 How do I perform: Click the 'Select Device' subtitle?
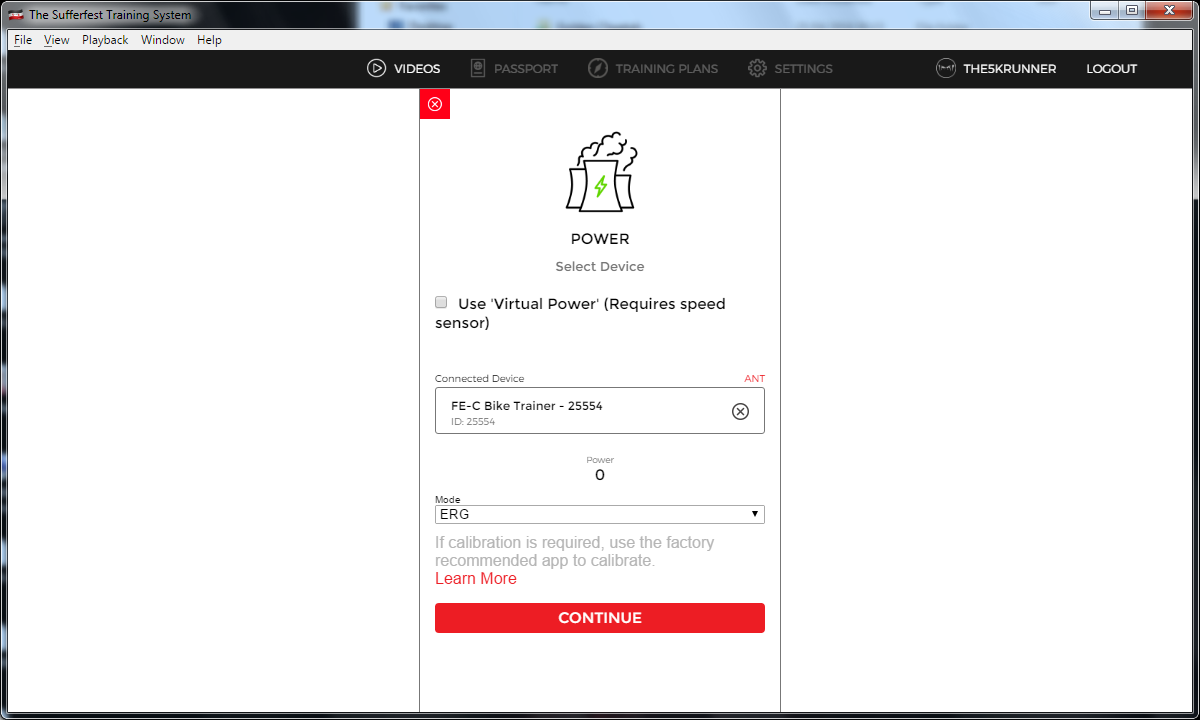point(600,267)
